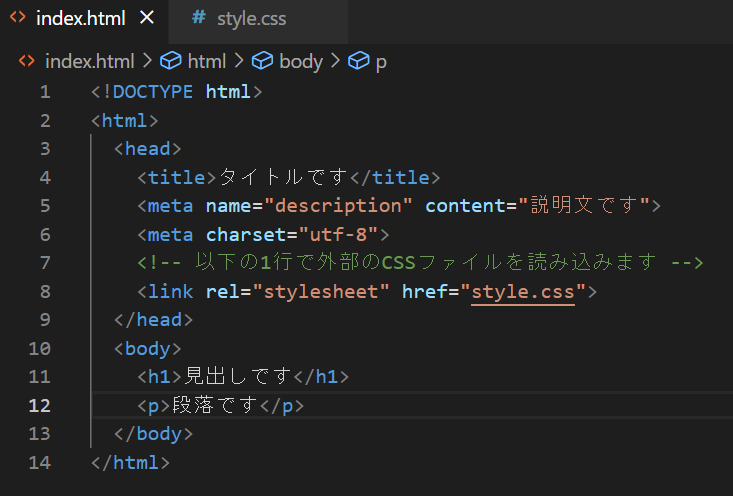Click the p element symbol icon in breadcrumb
The width and height of the screenshot is (733, 496).
point(358,62)
